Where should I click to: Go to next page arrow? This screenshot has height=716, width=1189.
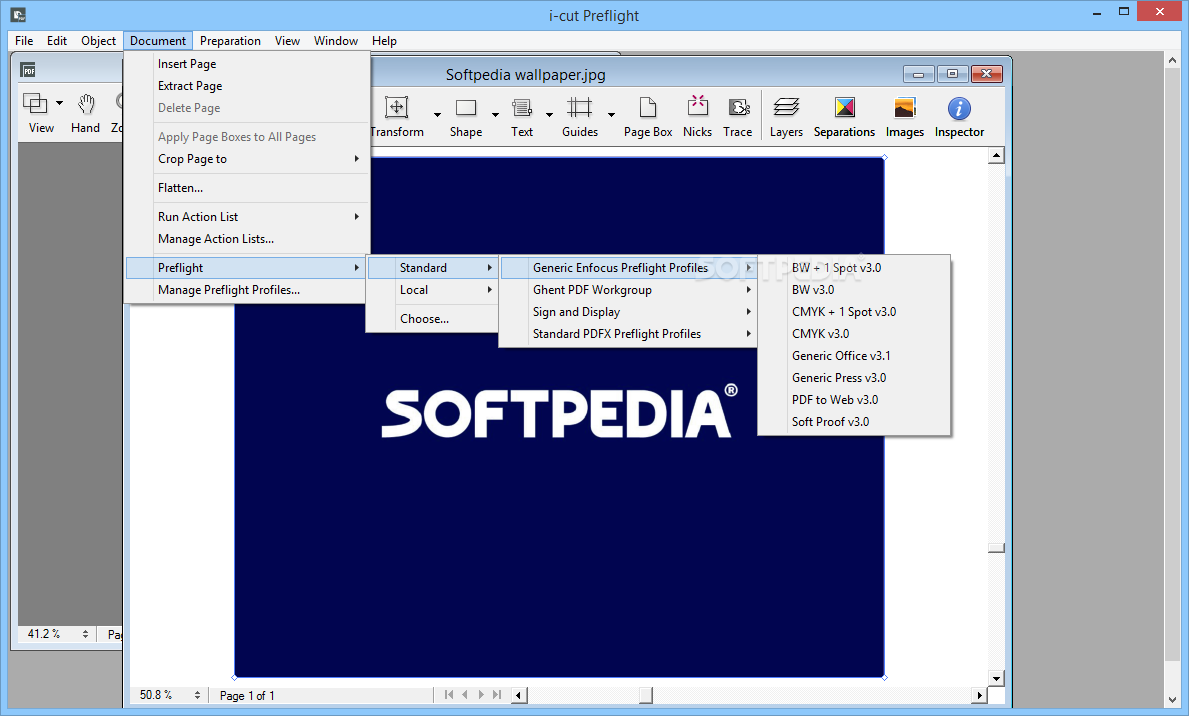pos(481,694)
